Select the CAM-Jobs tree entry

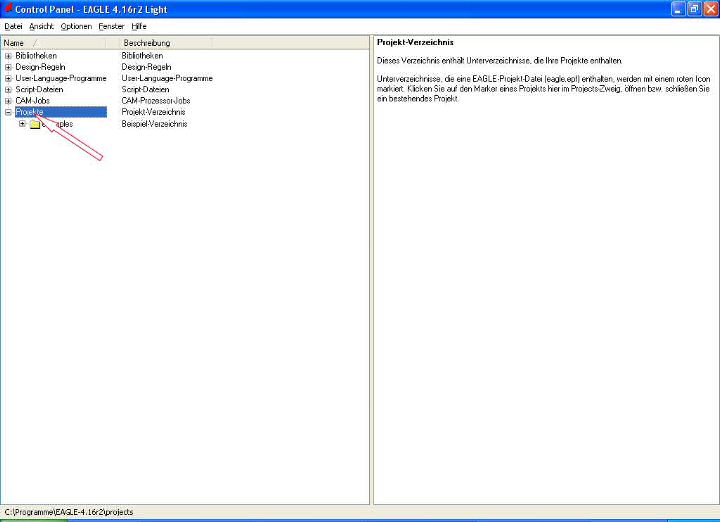[x=33, y=101]
